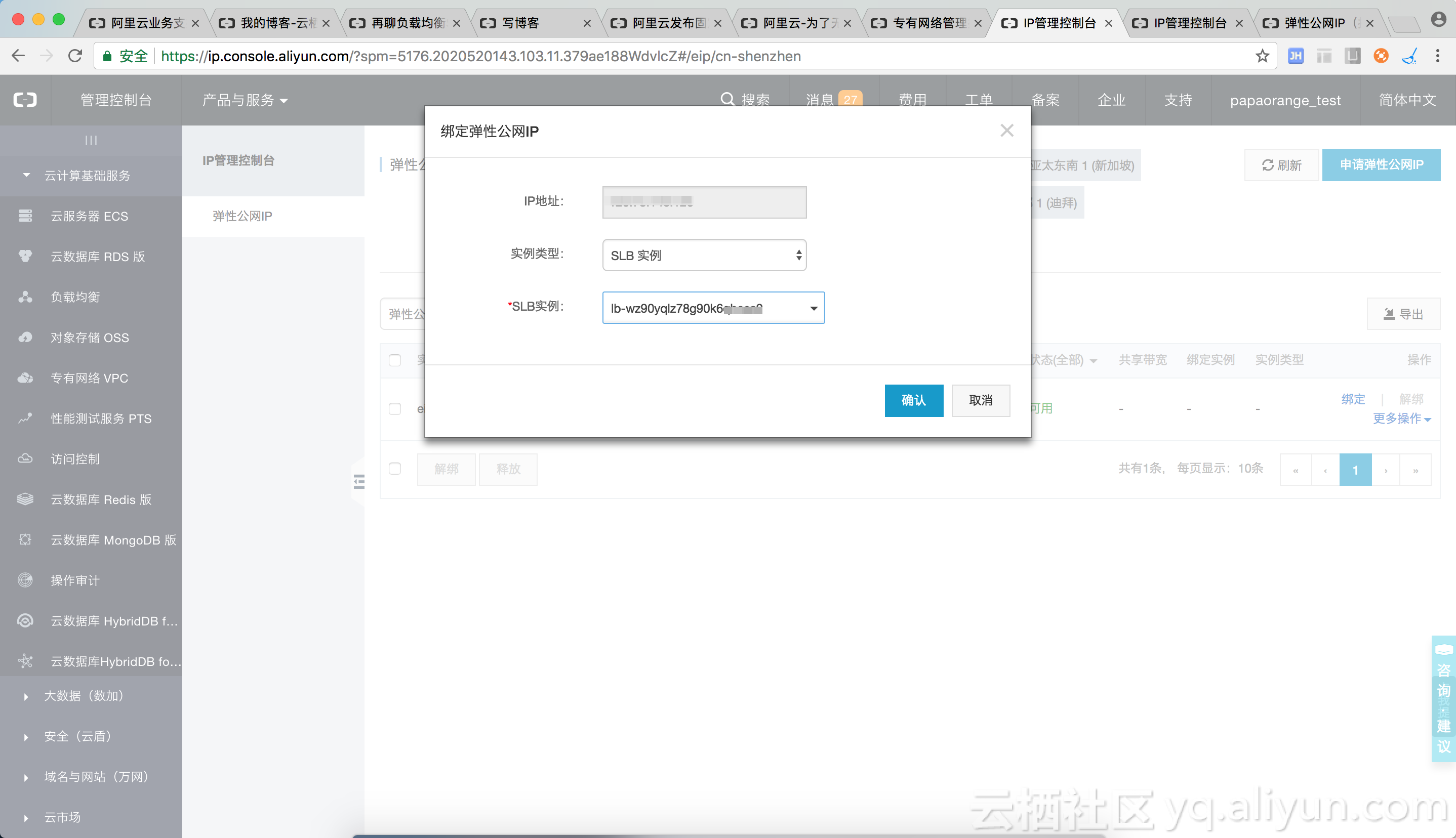Click 申请弹性公网IP button
Image resolution: width=1456 pixels, height=838 pixels.
pos(1381,165)
